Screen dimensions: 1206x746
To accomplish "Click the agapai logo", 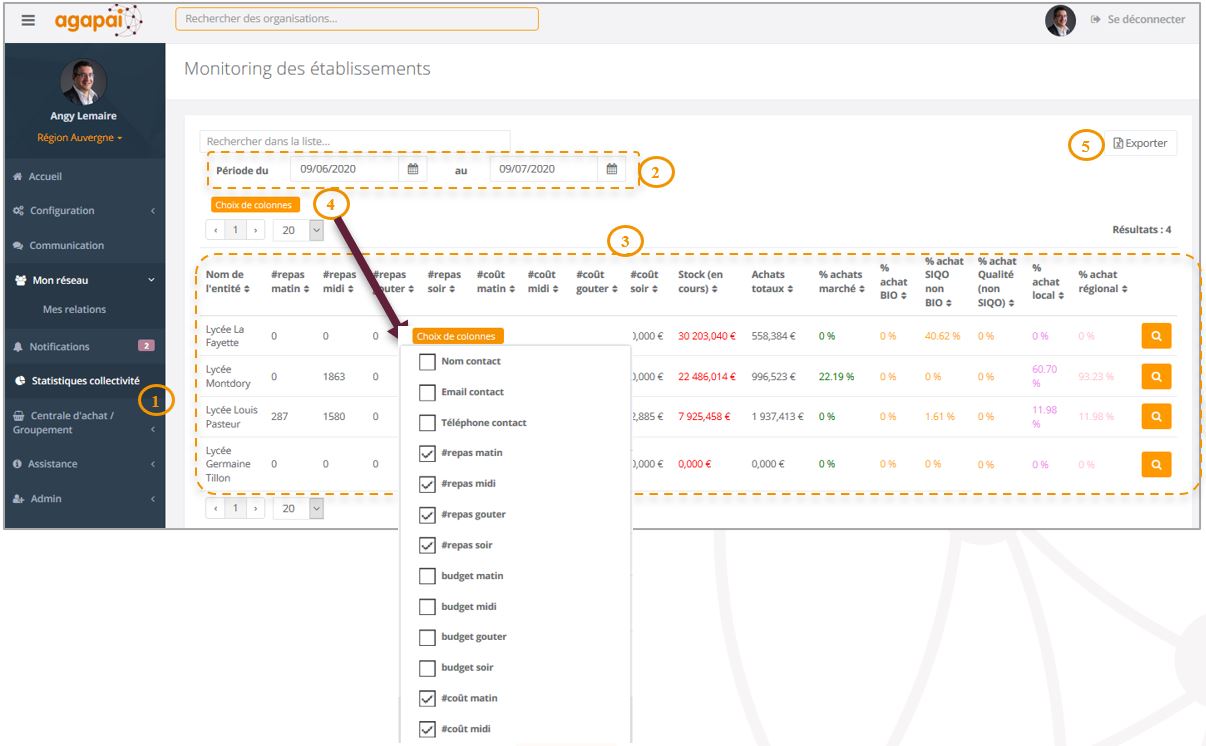I will 98,20.
